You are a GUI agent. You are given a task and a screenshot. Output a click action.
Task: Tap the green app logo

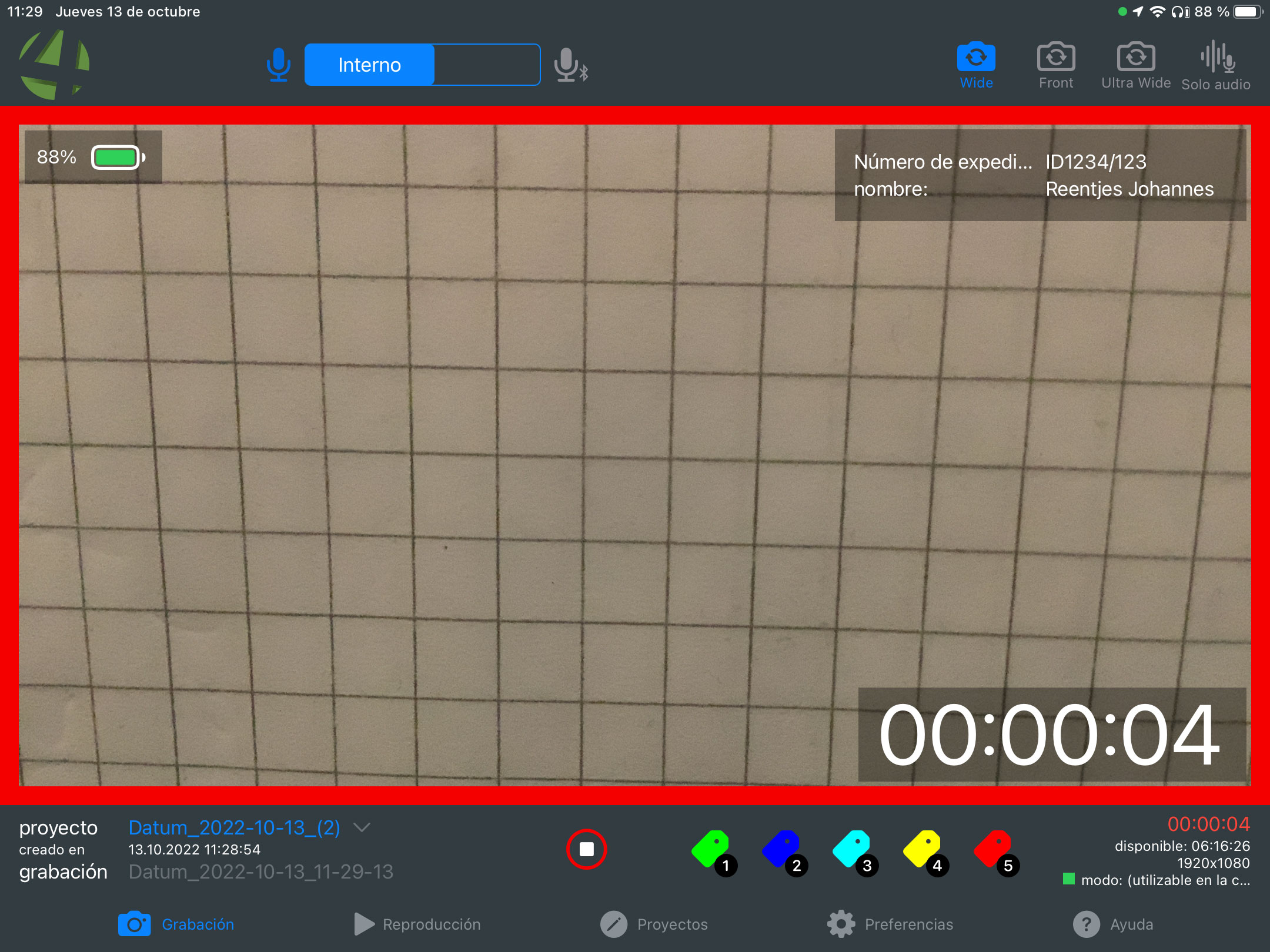click(54, 65)
